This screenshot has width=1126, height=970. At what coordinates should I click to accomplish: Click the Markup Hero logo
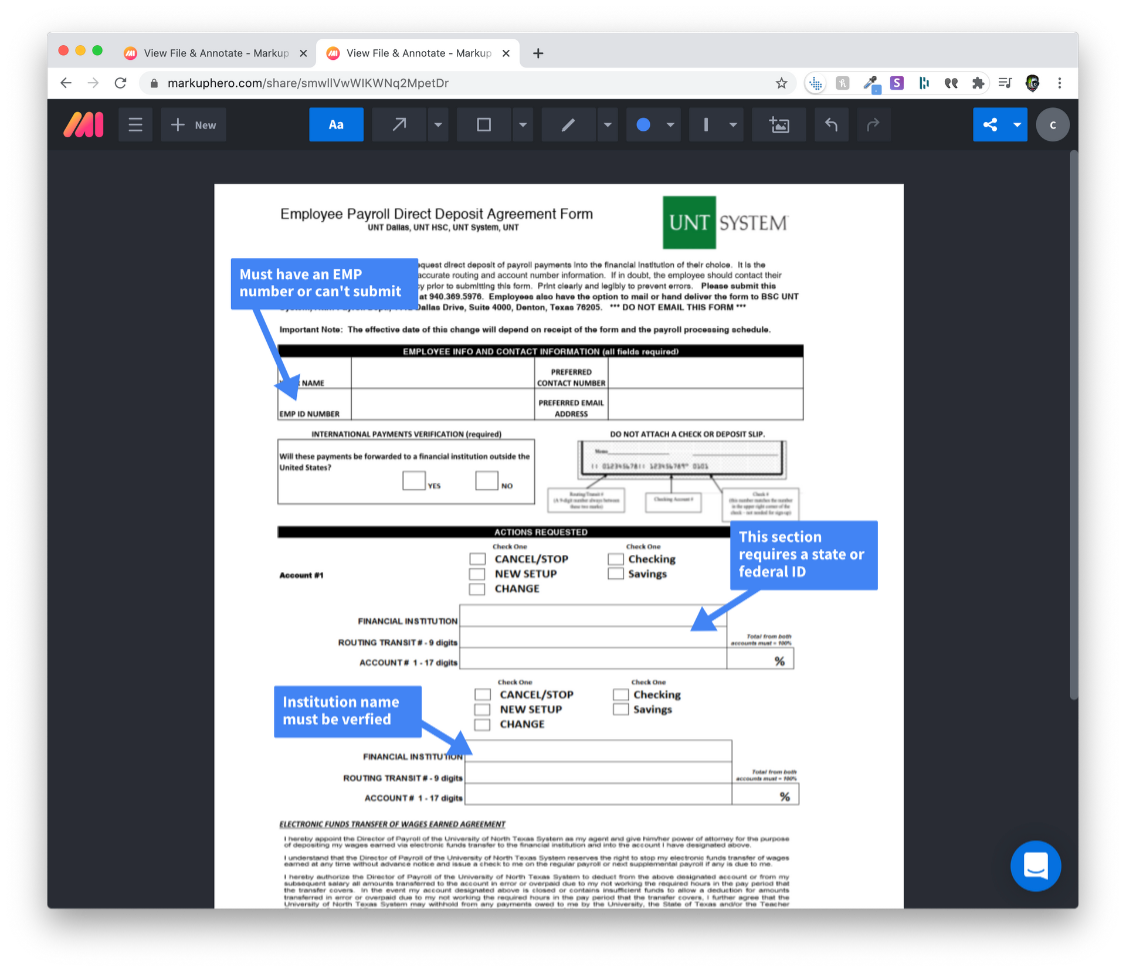pyautogui.click(x=83, y=125)
